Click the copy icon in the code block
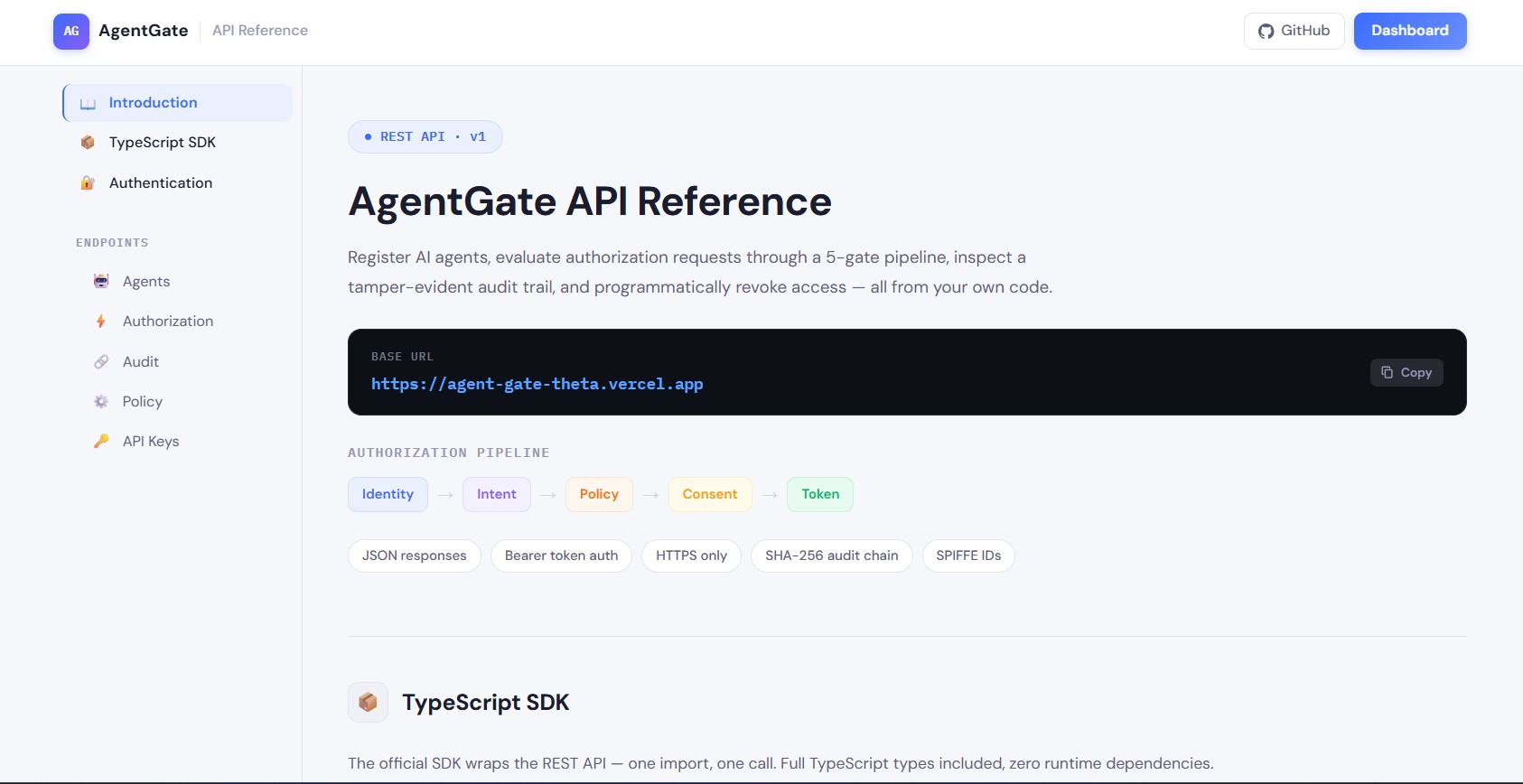 (x=1387, y=372)
